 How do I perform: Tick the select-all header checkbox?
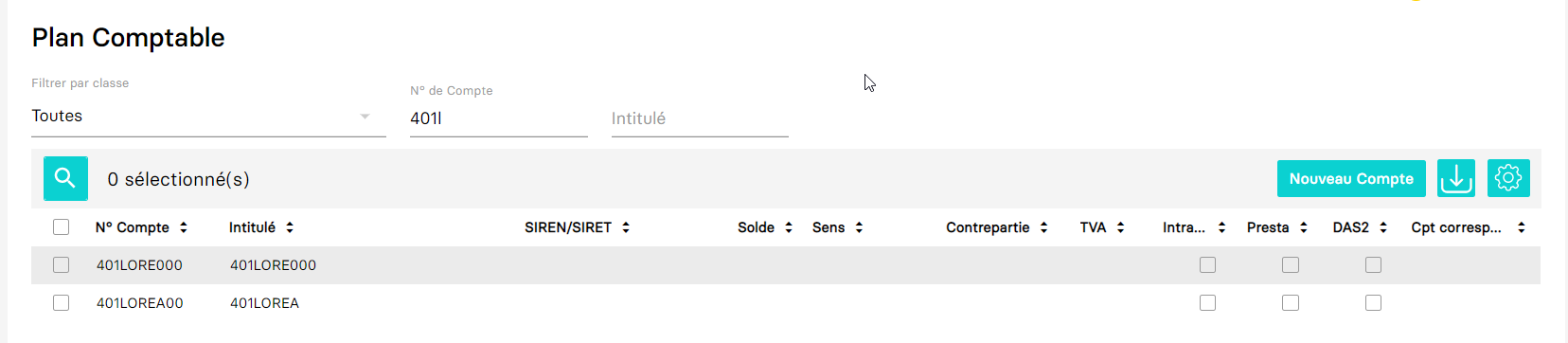(x=62, y=227)
